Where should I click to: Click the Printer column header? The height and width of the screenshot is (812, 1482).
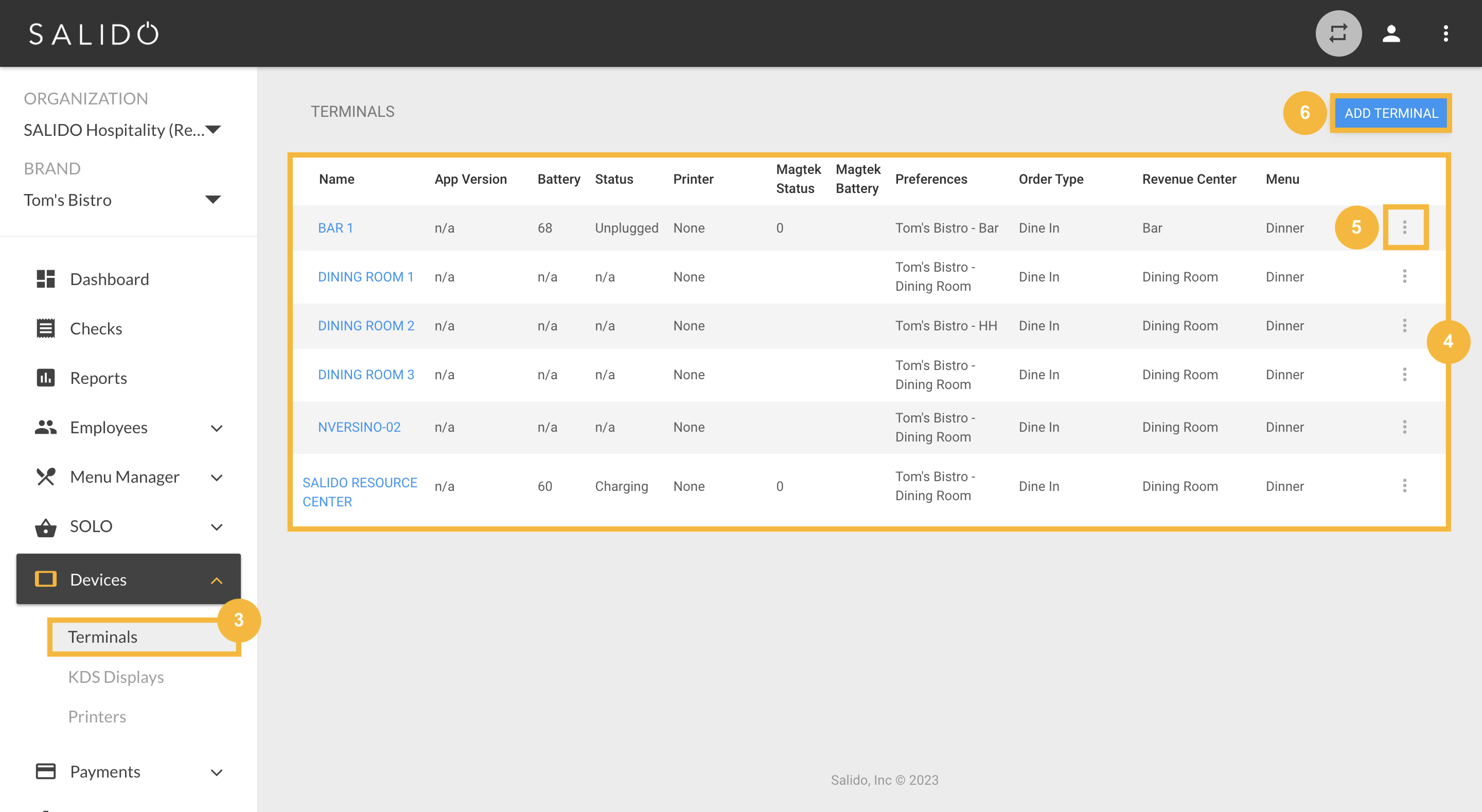click(693, 179)
